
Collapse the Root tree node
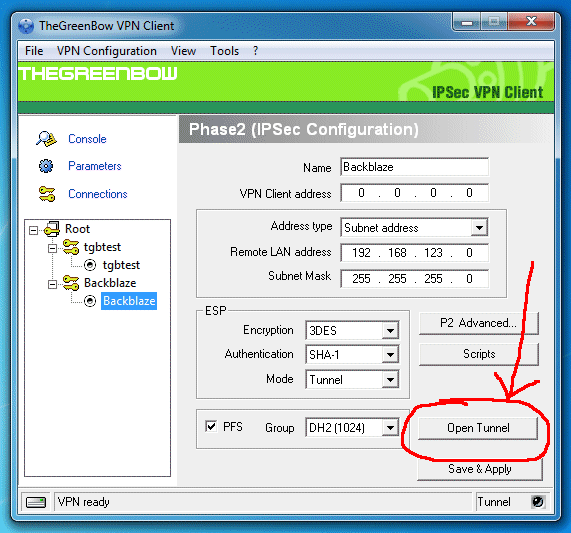tap(34, 230)
